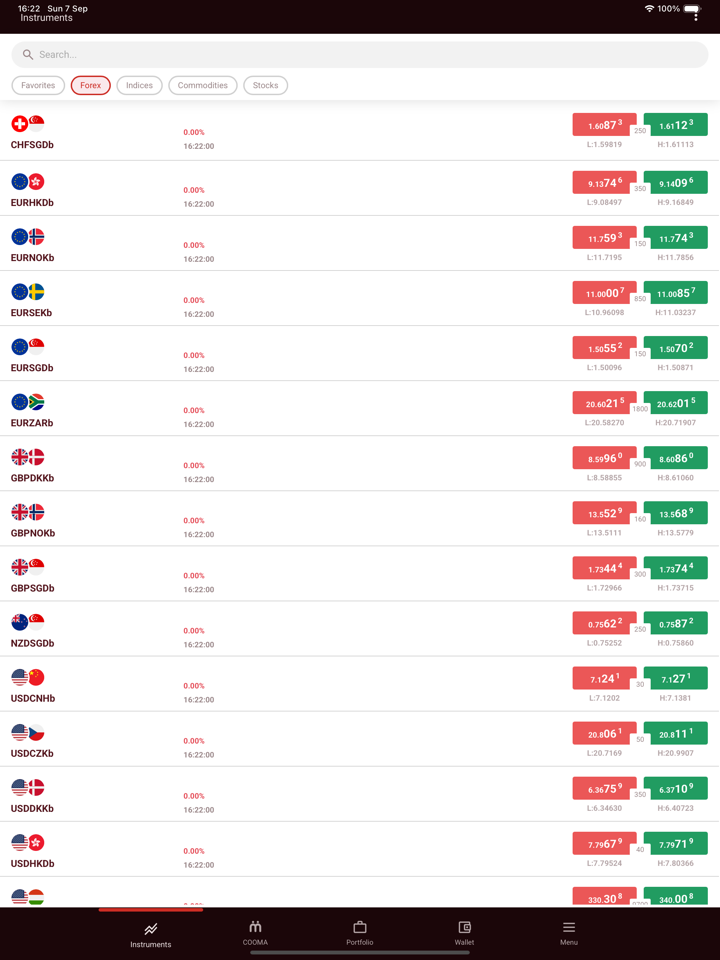
Task: Select the Forex filter chip
Action: click(91, 86)
